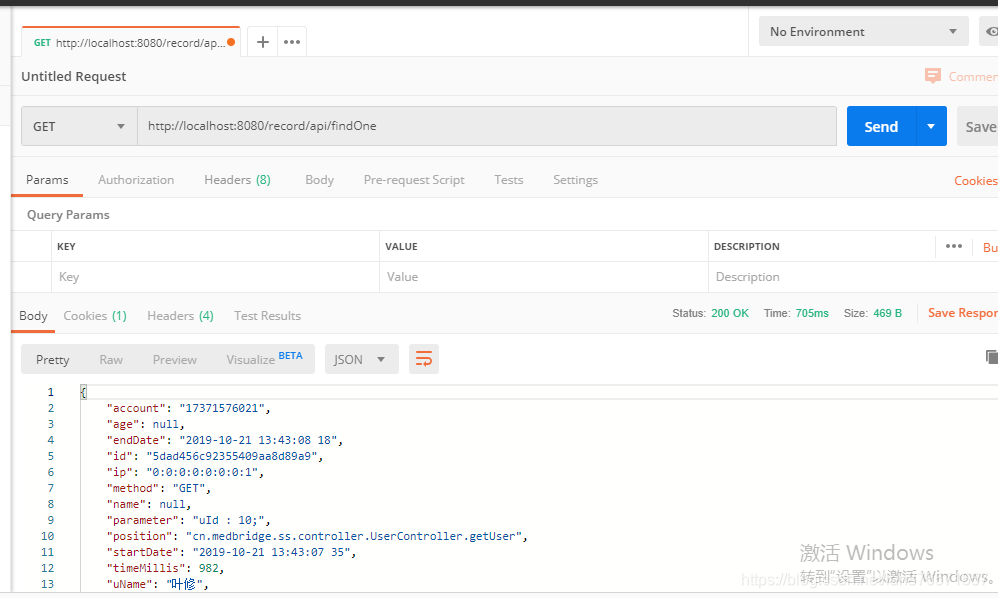Click Save Response

pyautogui.click(x=962, y=313)
